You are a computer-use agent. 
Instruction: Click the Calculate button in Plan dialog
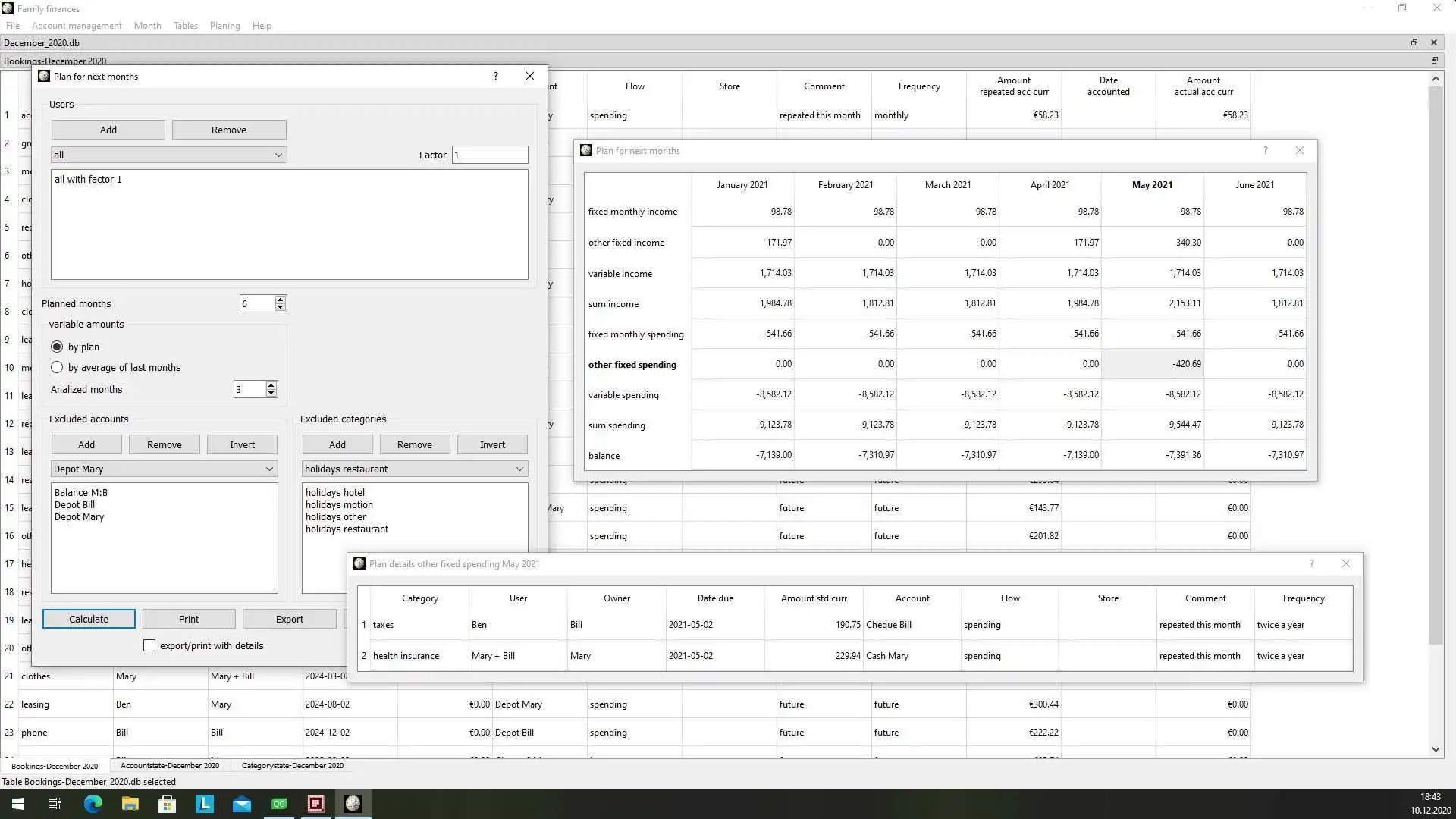point(88,618)
